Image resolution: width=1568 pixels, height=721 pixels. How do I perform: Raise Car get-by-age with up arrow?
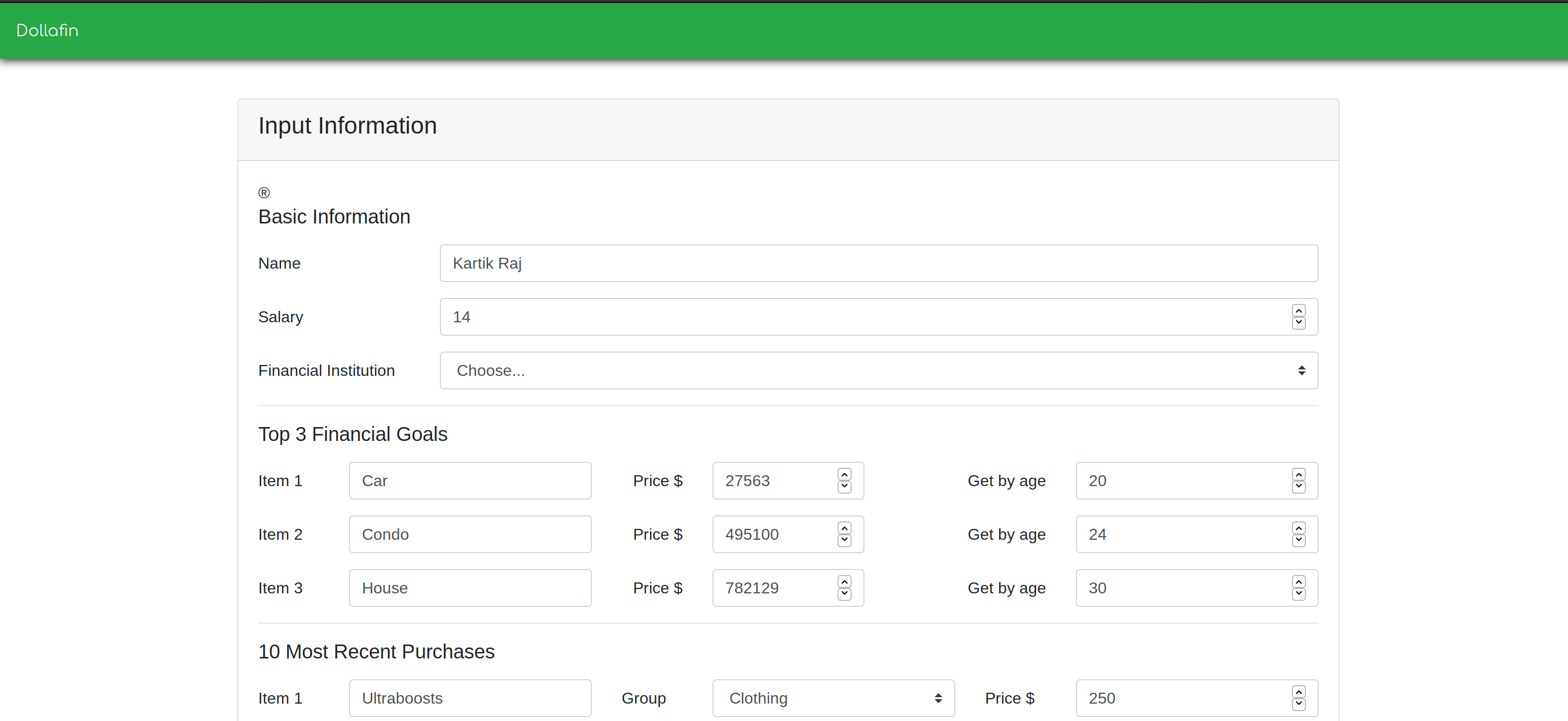coord(1298,474)
